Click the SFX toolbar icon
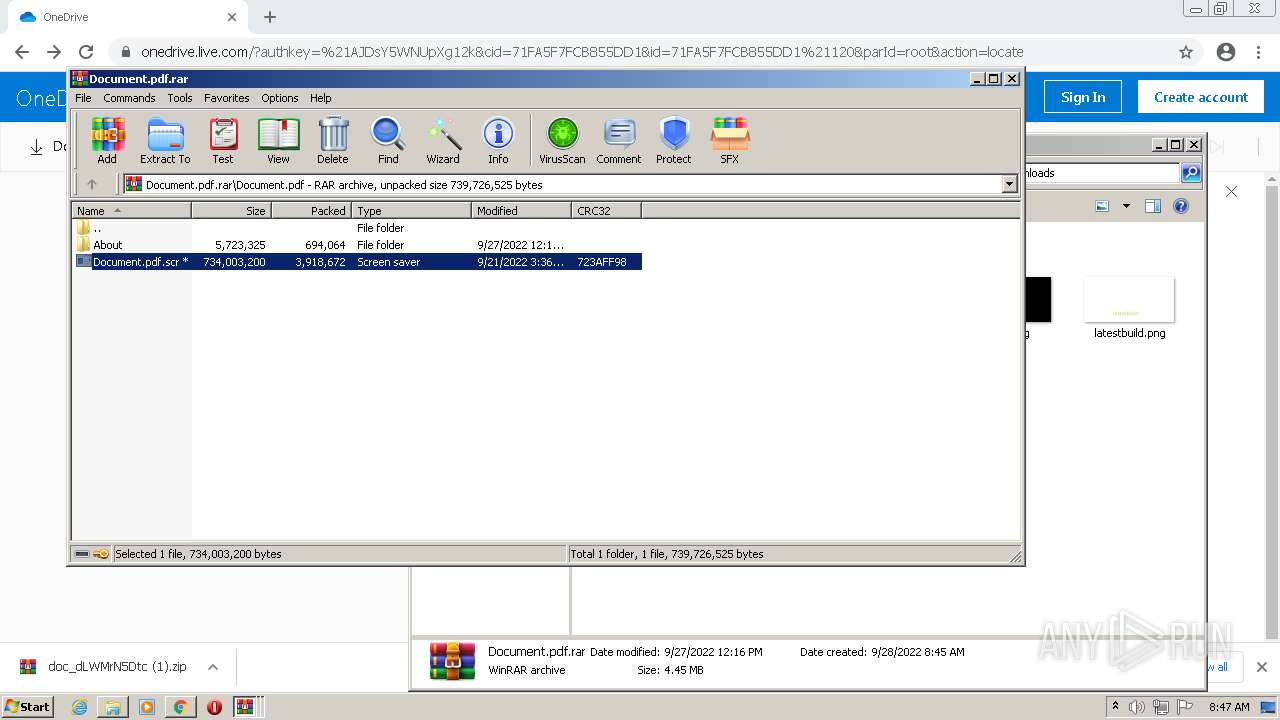 [730, 140]
